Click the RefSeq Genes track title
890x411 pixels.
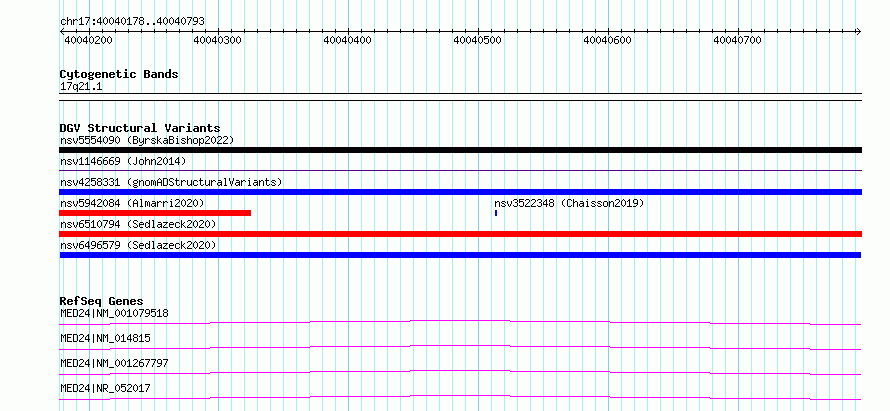pyautogui.click(x=101, y=301)
